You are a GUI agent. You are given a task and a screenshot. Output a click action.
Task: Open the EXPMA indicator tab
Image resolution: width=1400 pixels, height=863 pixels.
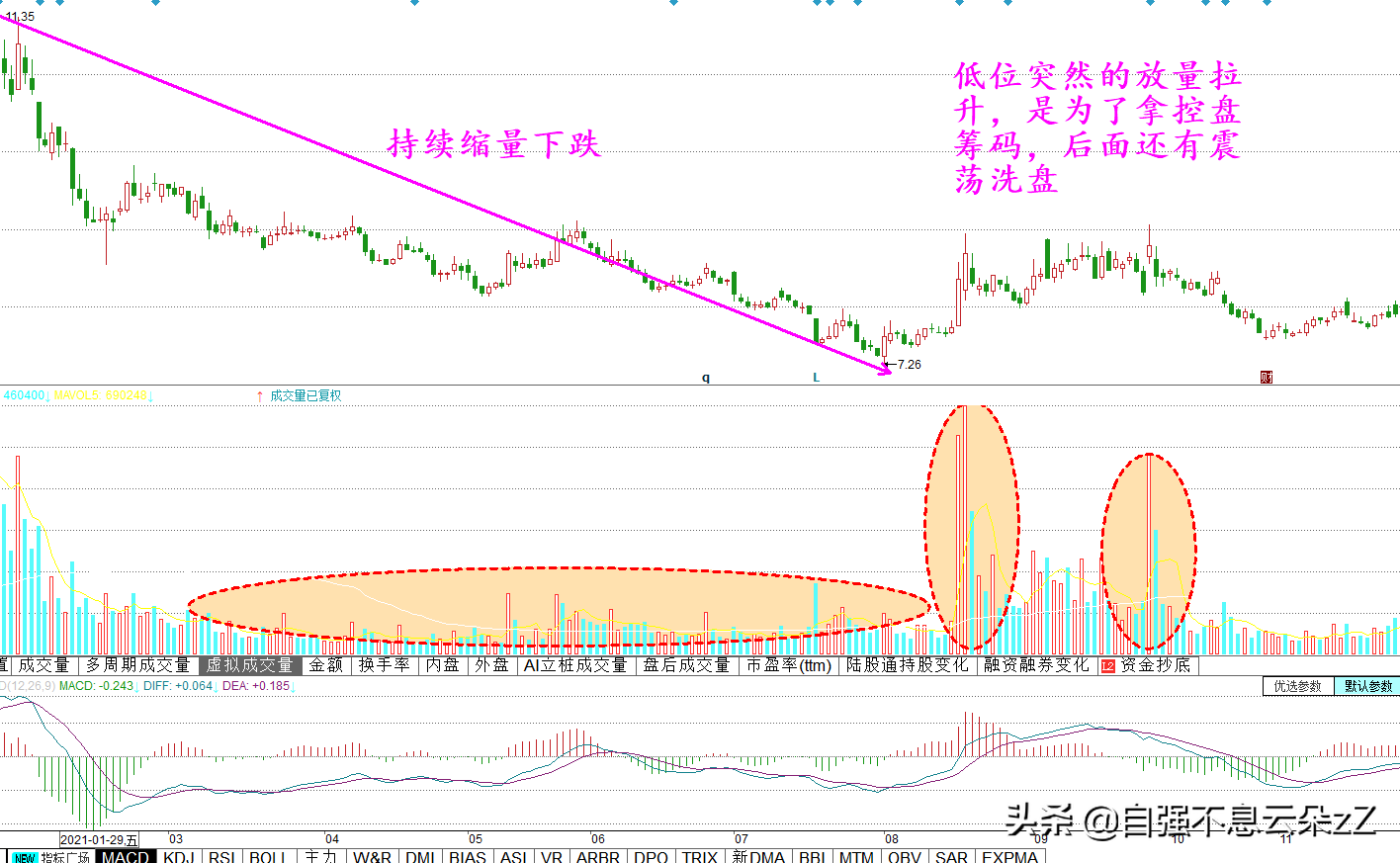point(1009,857)
